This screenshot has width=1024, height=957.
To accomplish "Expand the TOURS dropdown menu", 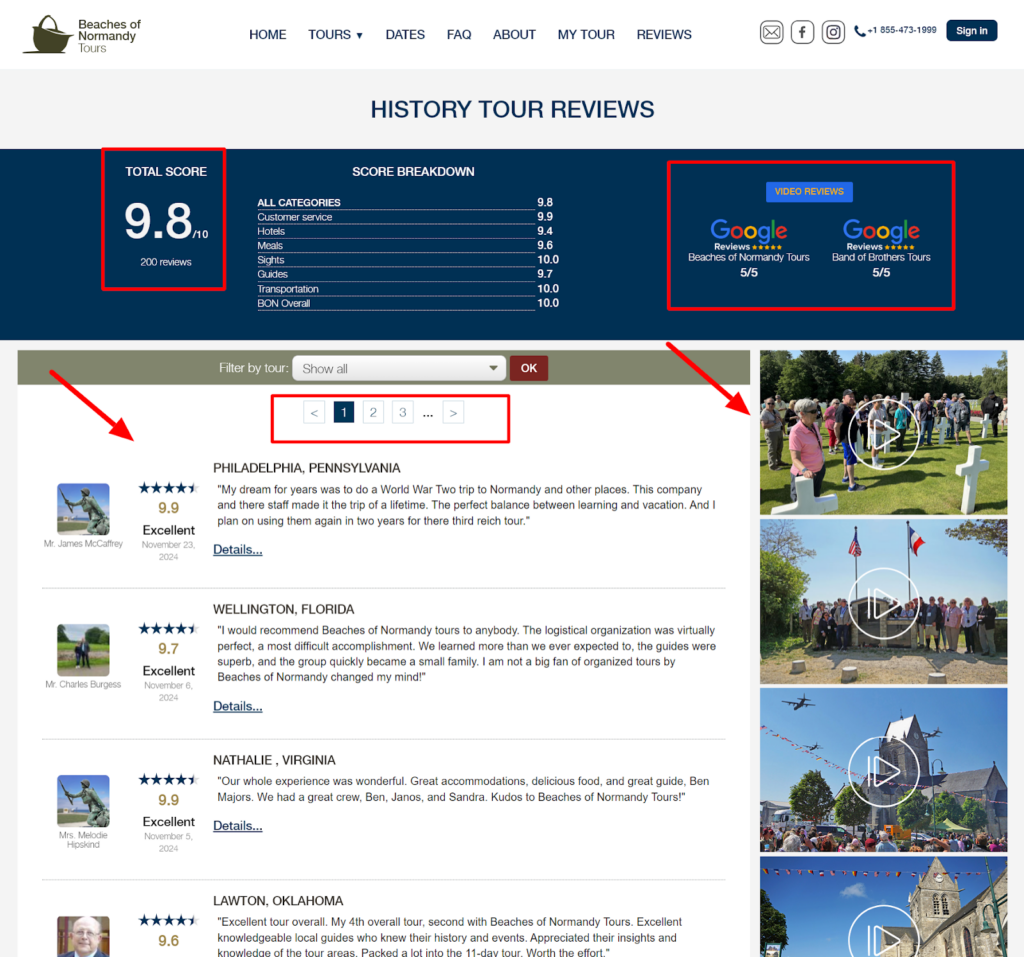I will click(336, 35).
